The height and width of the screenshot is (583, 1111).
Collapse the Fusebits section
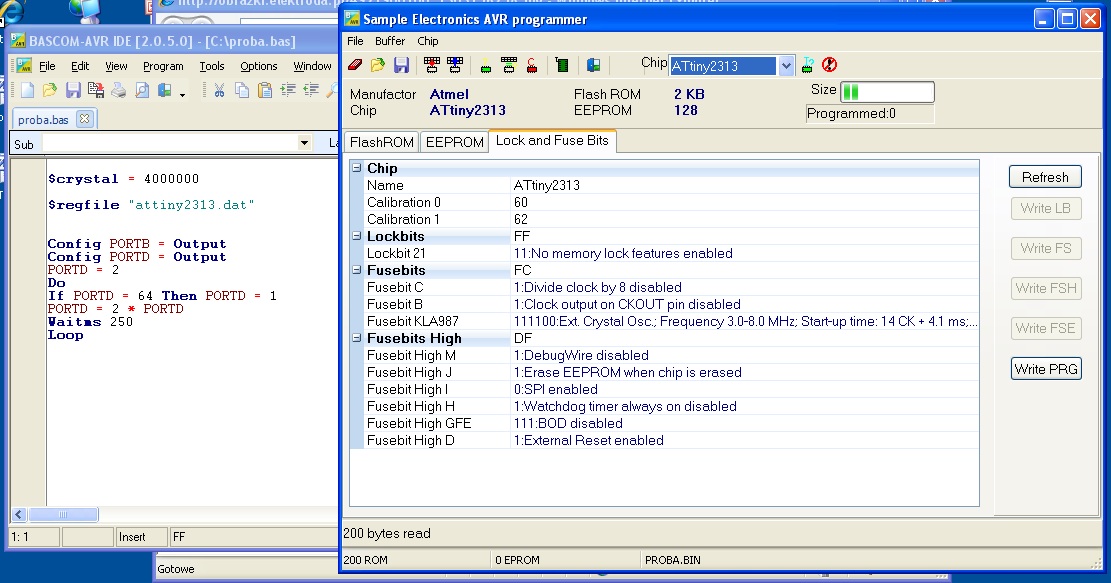357,270
